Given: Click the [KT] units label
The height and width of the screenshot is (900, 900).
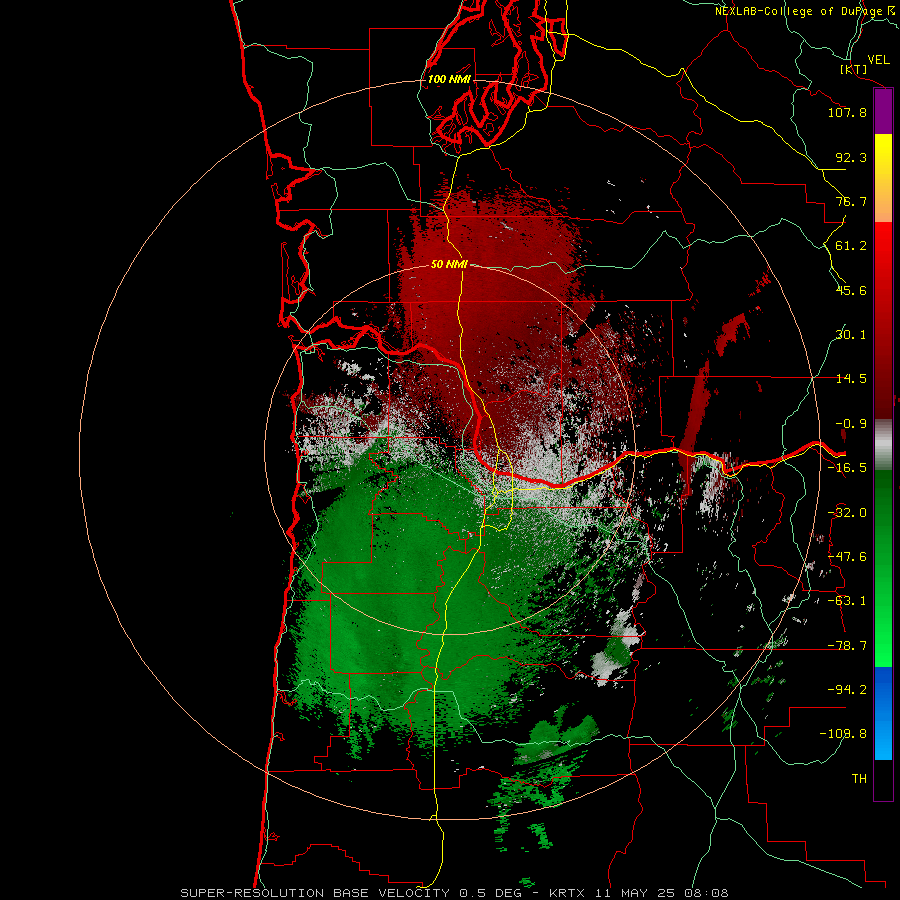Looking at the screenshot, I should click(854, 69).
